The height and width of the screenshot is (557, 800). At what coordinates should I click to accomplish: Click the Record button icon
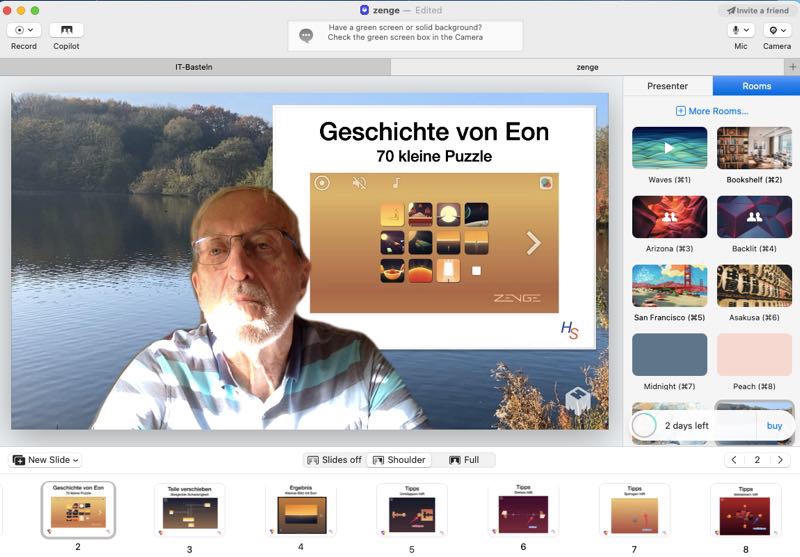24,30
